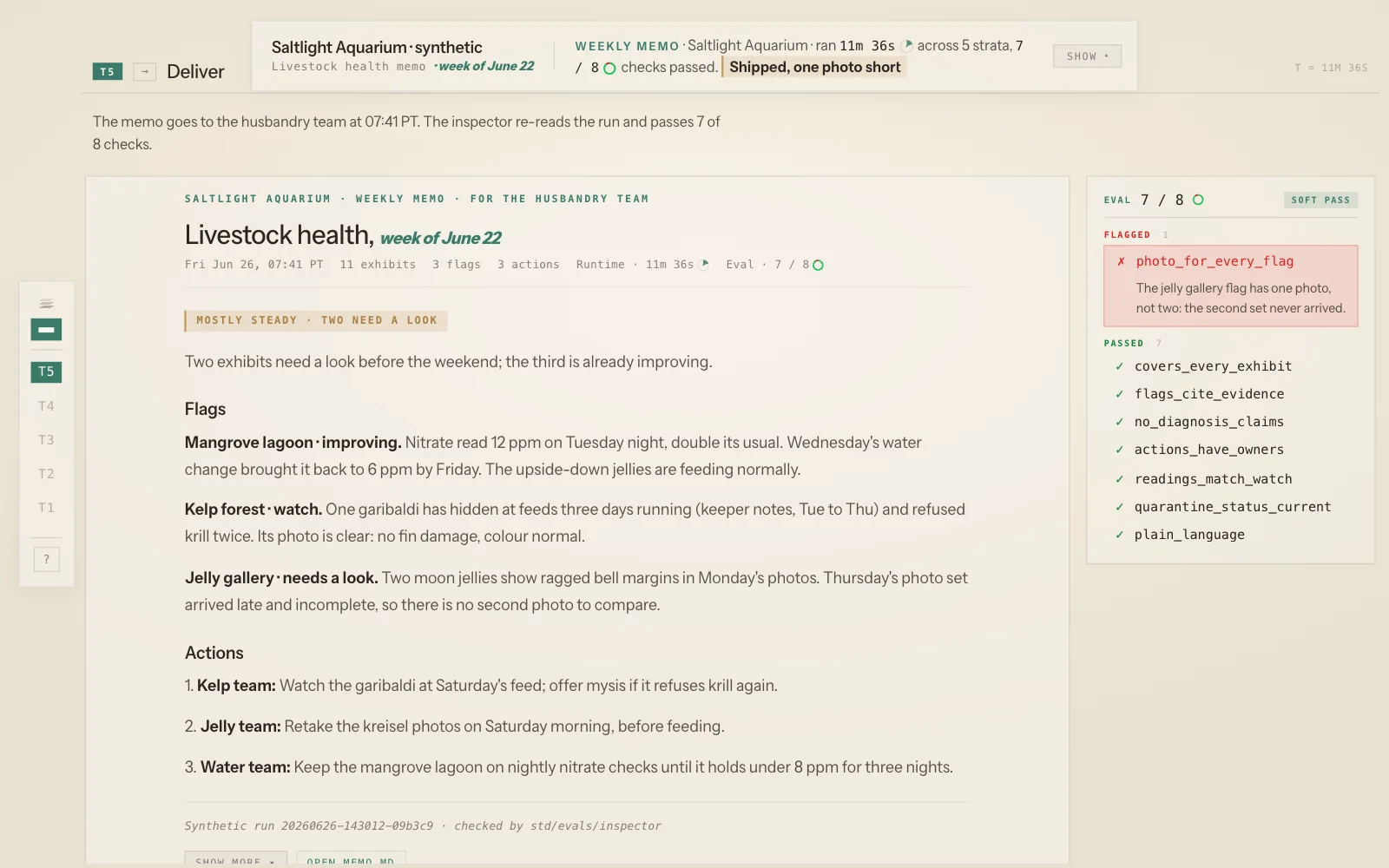Click the '3 flags' count in memo metadata
Image resolution: width=1389 pixels, height=868 pixels.
pyautogui.click(x=457, y=265)
